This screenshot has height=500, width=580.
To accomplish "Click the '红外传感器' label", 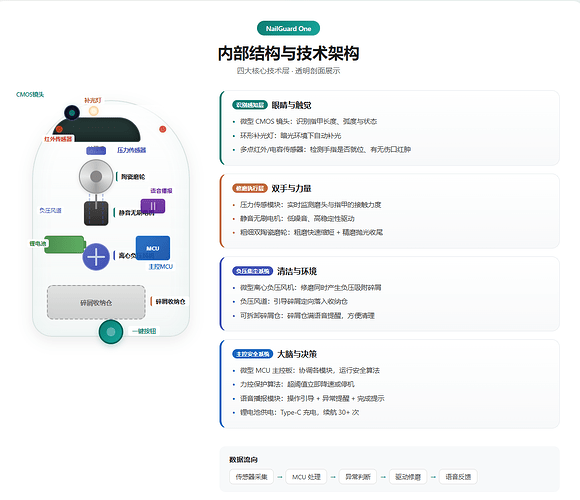I will 58,139.
